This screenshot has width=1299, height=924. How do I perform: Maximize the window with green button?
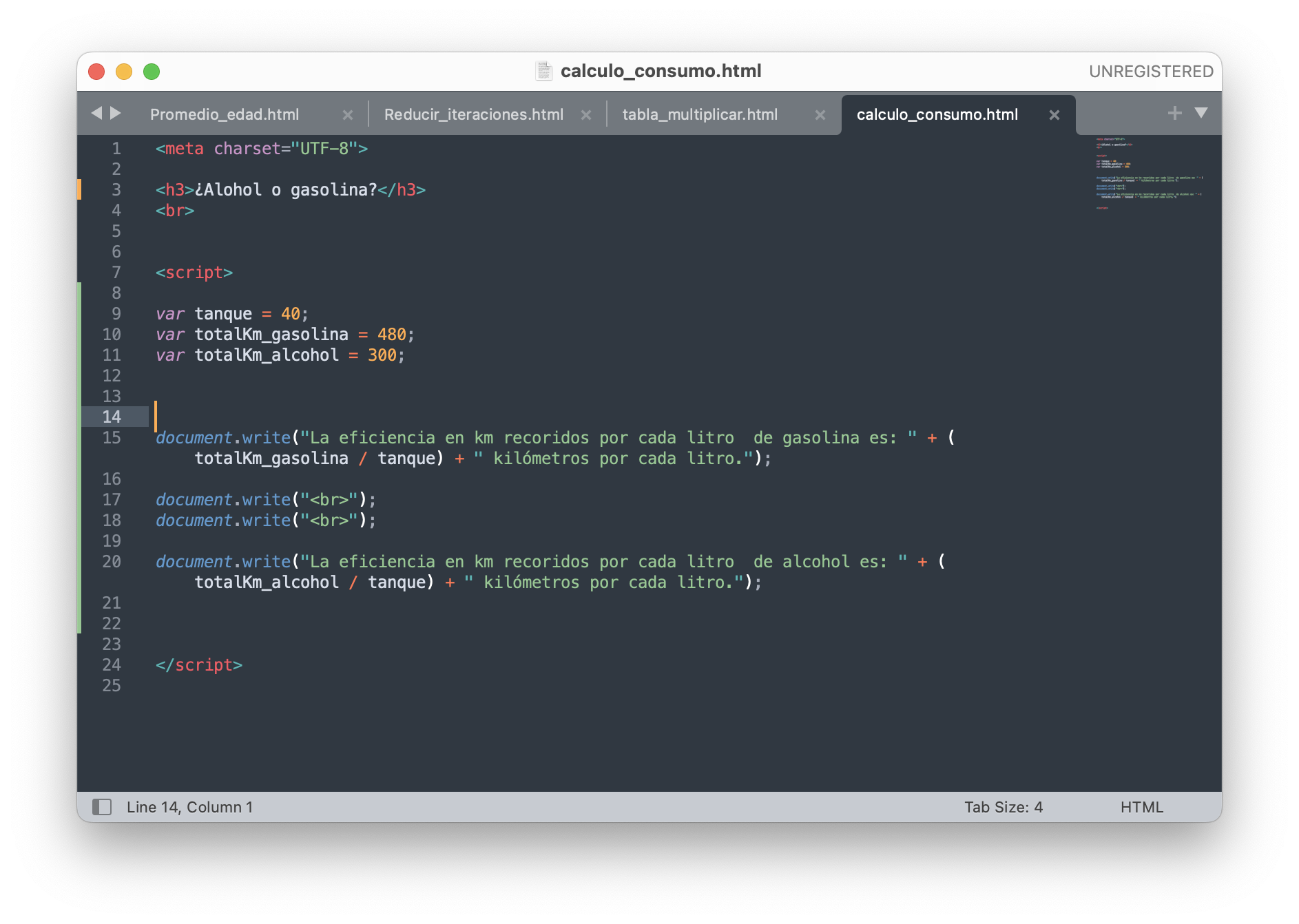[152, 72]
